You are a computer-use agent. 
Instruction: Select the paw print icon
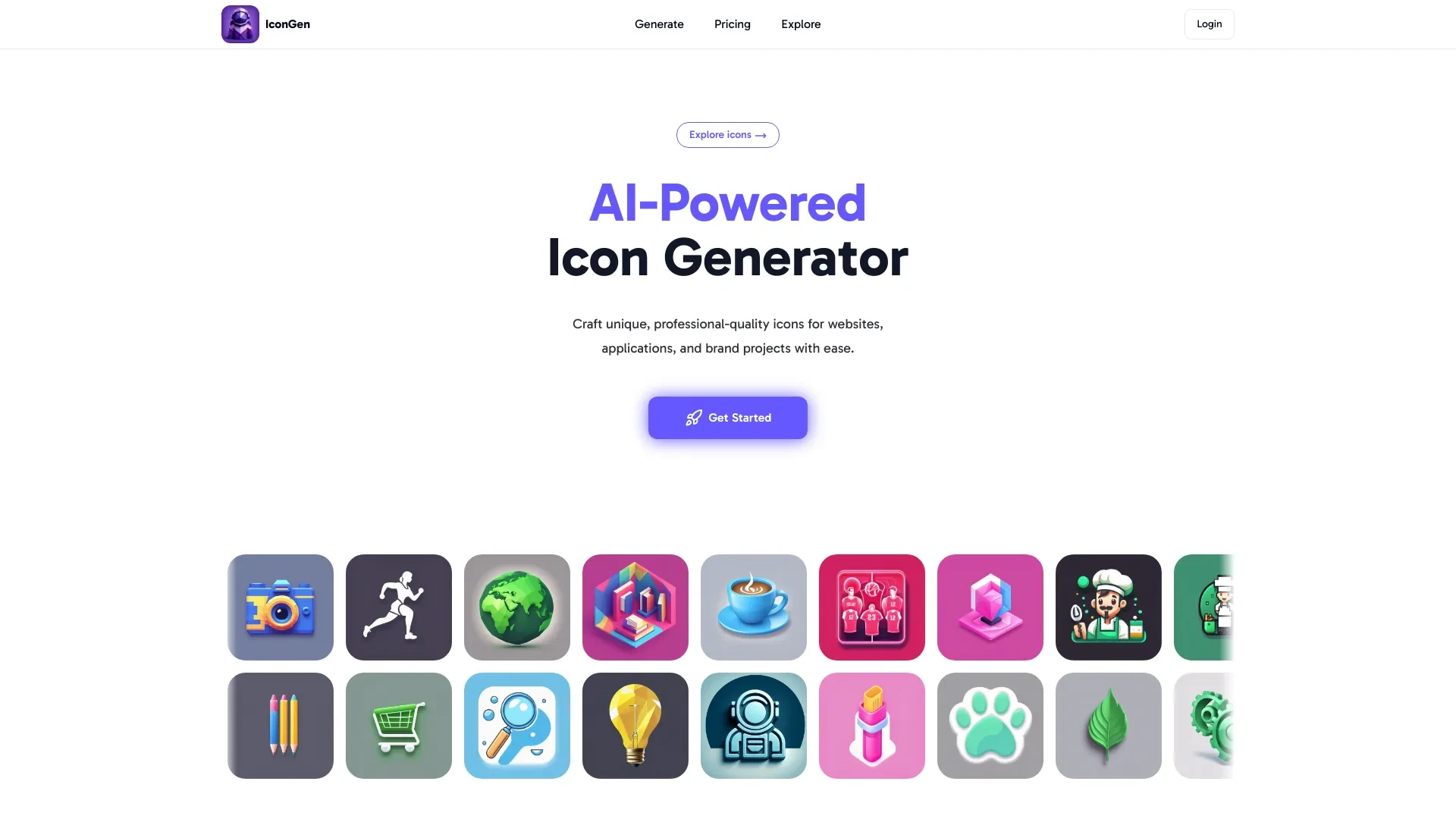990,725
